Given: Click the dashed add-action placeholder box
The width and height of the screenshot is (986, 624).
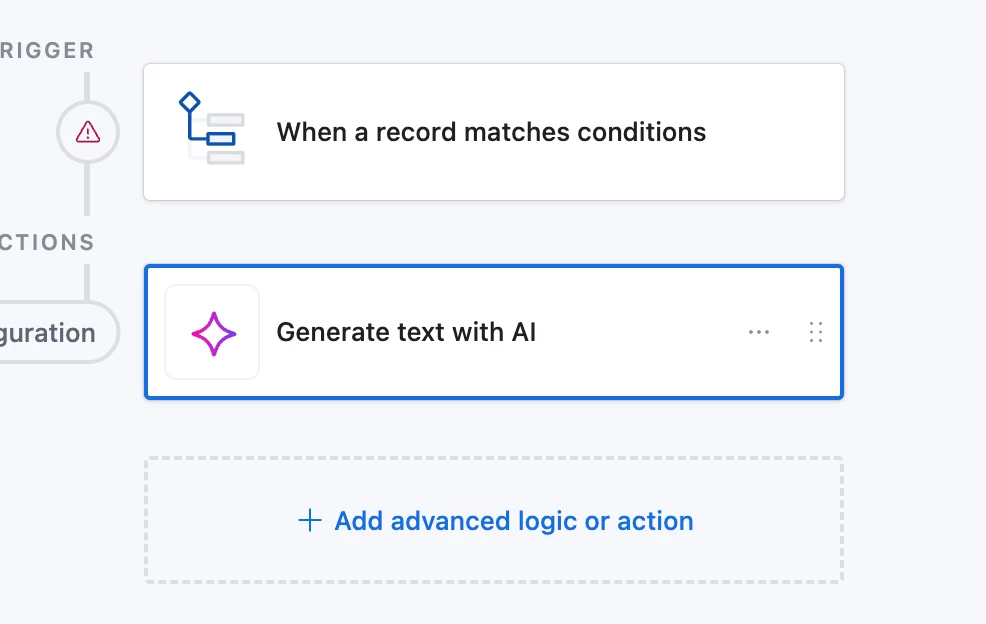Looking at the screenshot, I should (494, 520).
